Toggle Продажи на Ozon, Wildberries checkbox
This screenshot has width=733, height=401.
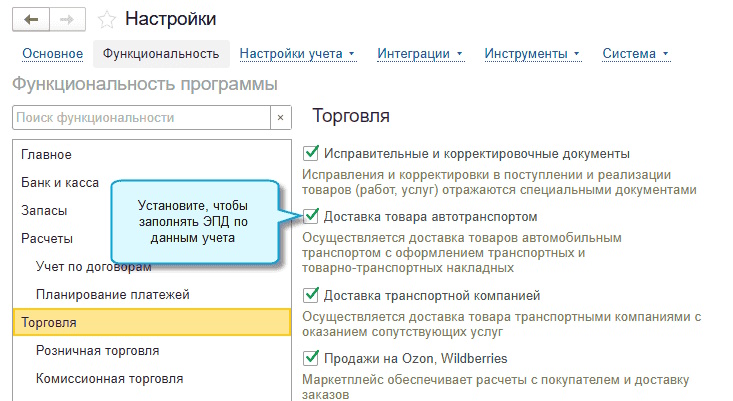[310, 358]
